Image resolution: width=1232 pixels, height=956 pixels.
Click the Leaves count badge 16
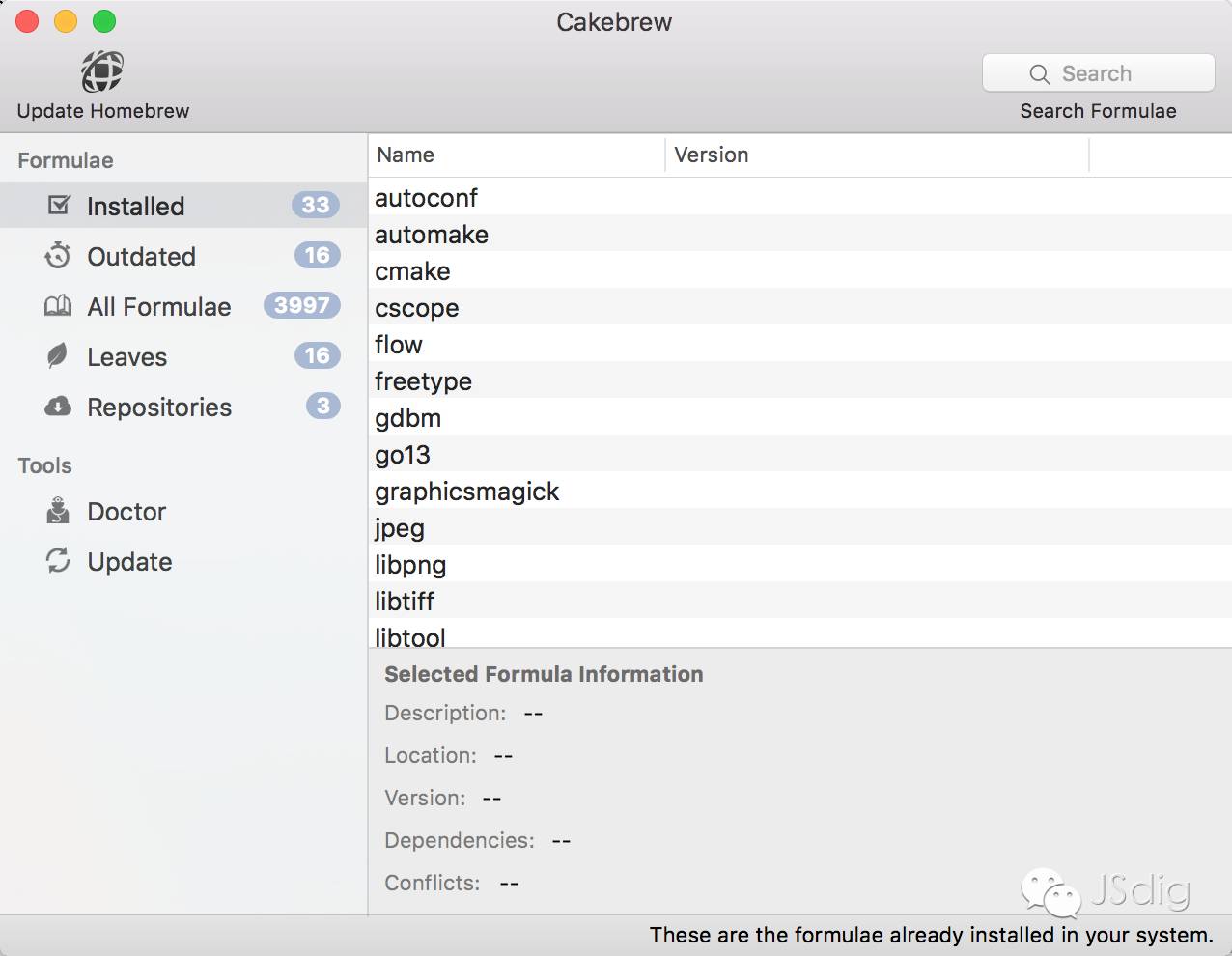pos(318,355)
